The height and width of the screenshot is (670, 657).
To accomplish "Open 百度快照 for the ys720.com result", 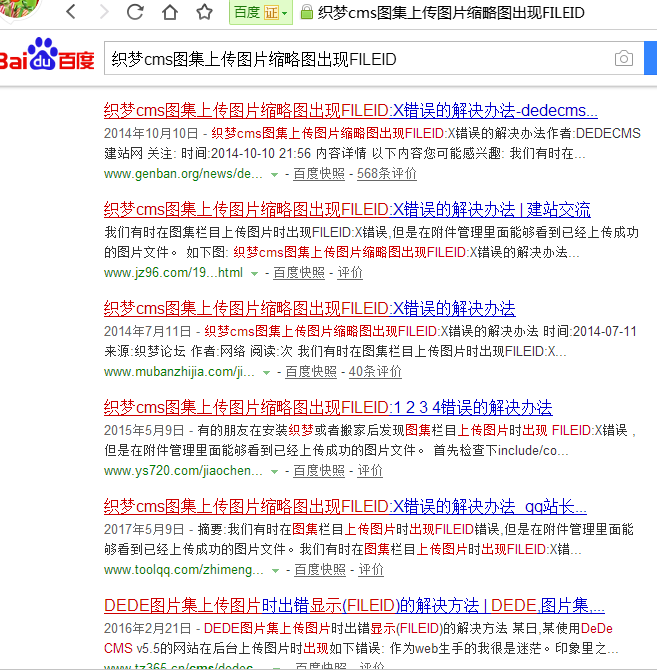I will [x=319, y=470].
